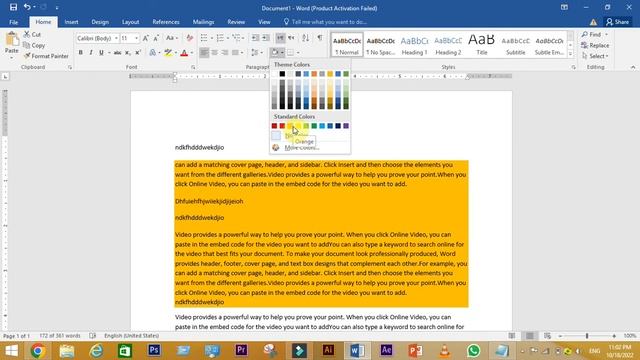The height and width of the screenshot is (360, 640).
Task: Toggle Strikethrough abc formatting
Action: (x=117, y=53)
